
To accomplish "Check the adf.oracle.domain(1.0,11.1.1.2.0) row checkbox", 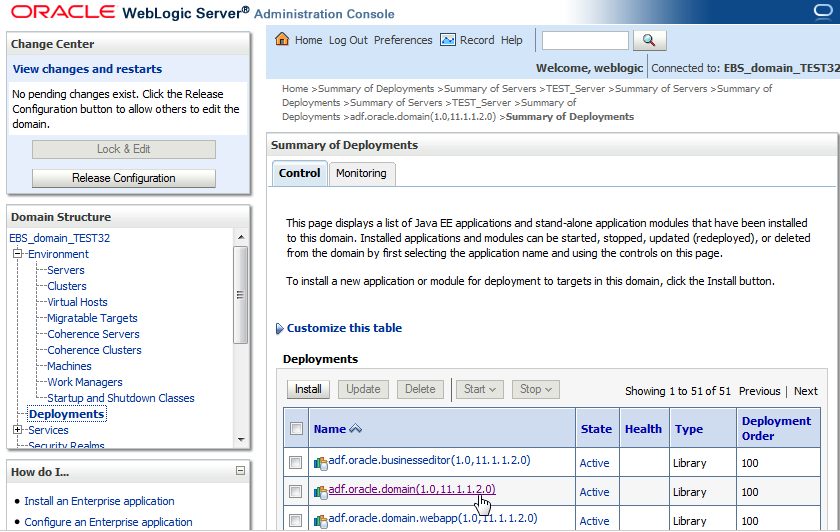I will (295, 491).
